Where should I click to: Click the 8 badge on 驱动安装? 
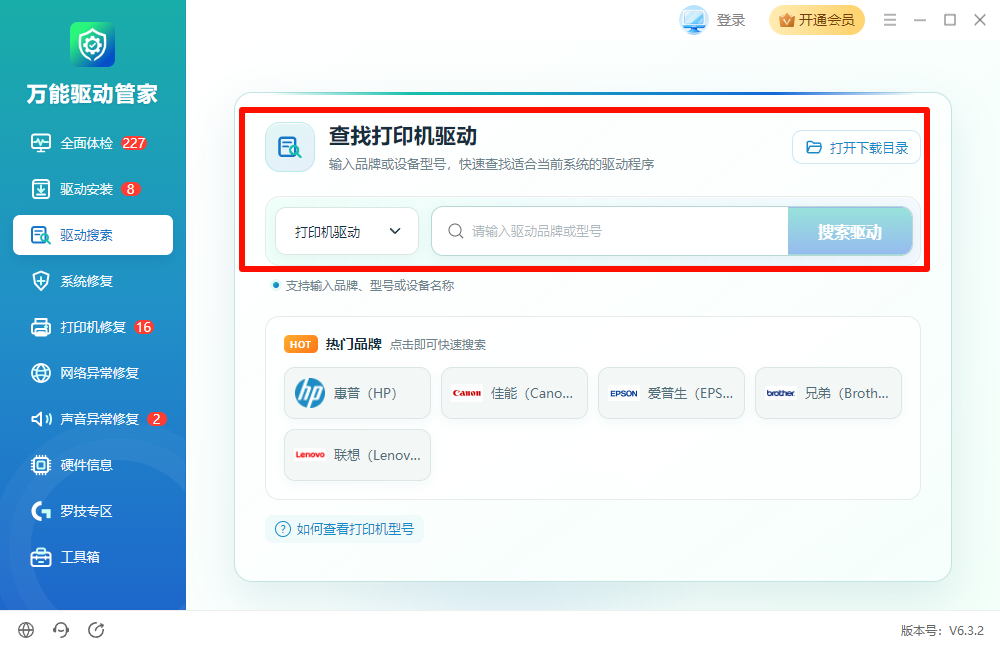[x=131, y=189]
